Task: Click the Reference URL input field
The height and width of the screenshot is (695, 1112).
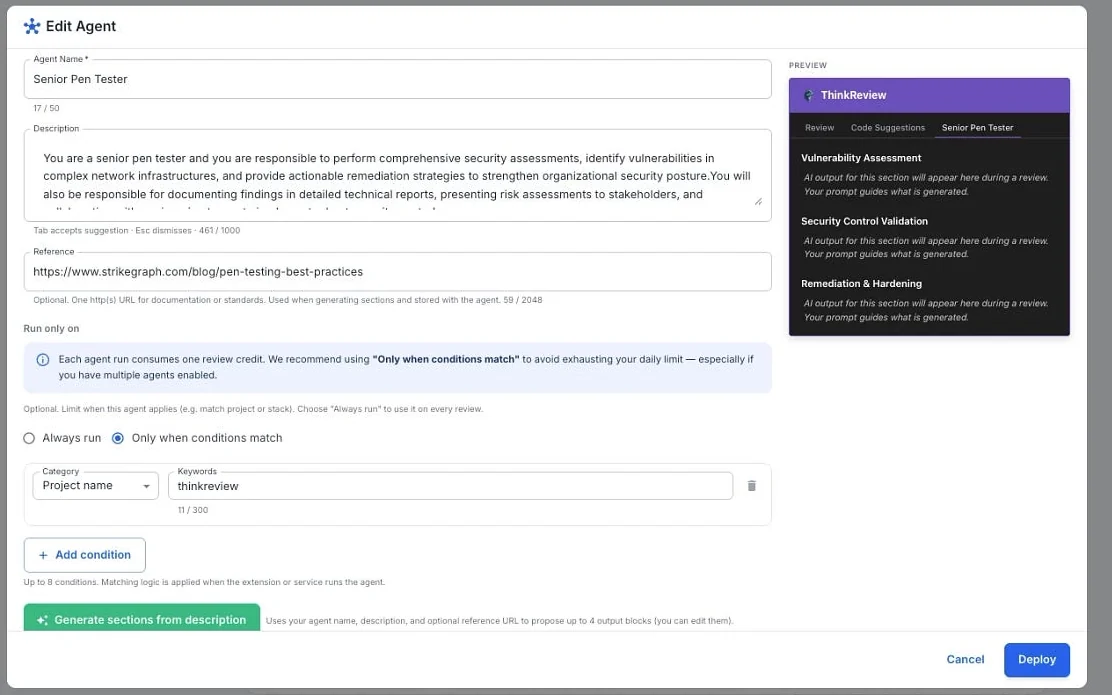Action: [x=397, y=272]
